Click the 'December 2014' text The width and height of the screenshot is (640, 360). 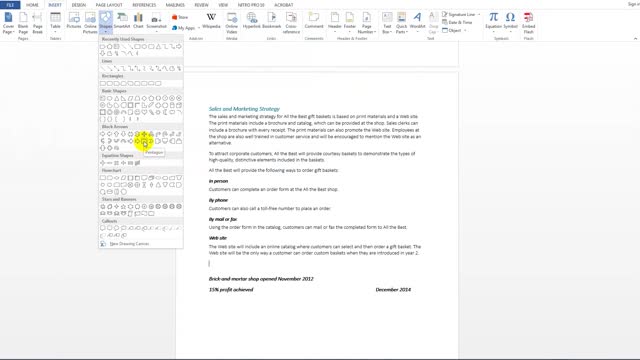tap(393, 289)
